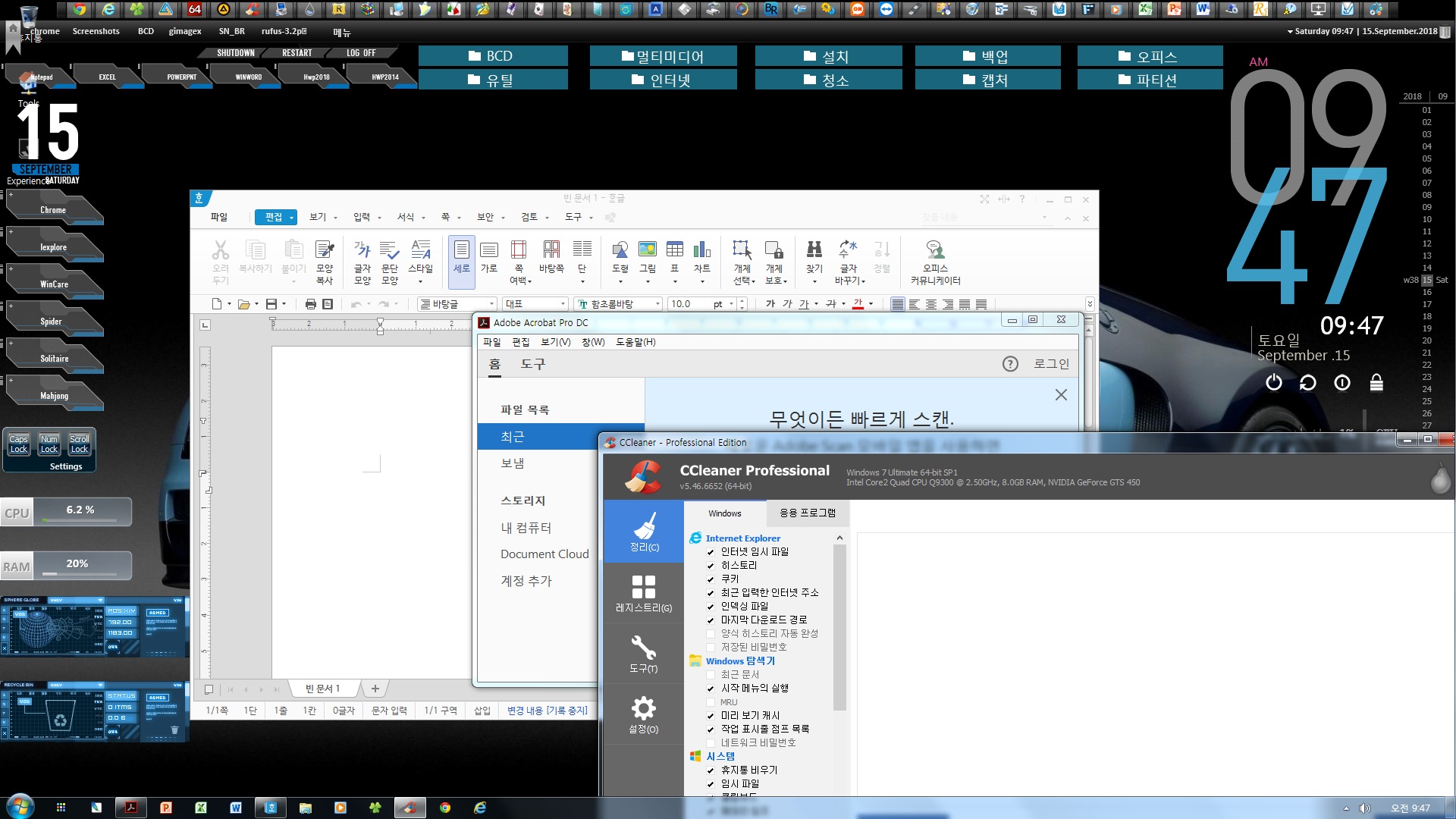Screen dimensions: 1456x819
Task: Expand the 스타일 dropdown arrow
Action: [x=420, y=281]
